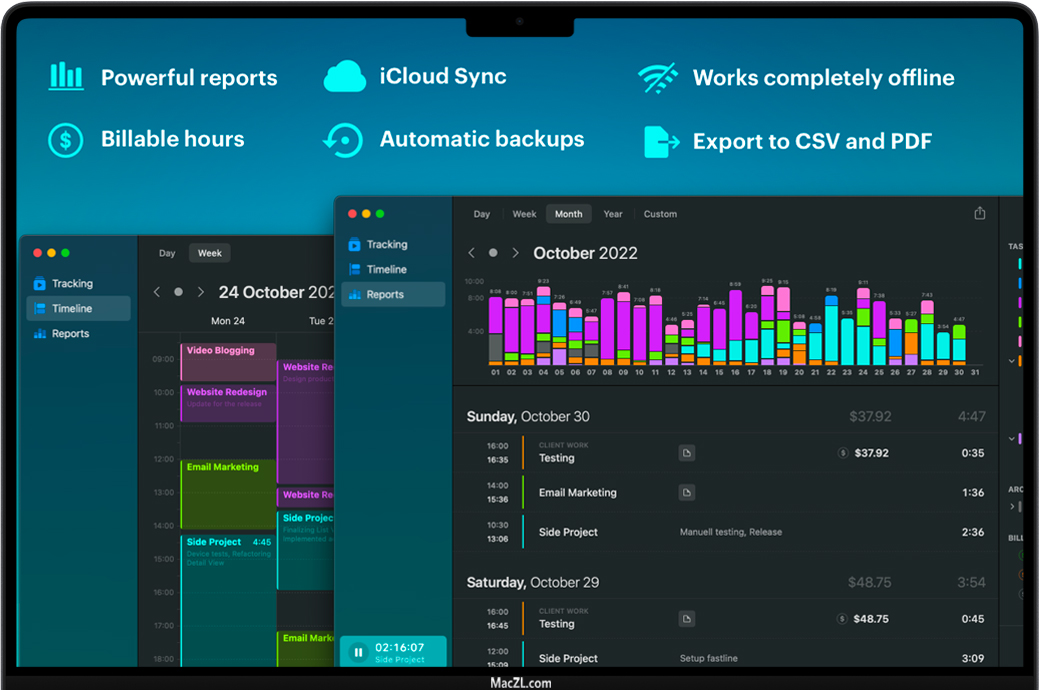
Task: Click the today dot beside October 2022
Action: [x=493, y=253]
